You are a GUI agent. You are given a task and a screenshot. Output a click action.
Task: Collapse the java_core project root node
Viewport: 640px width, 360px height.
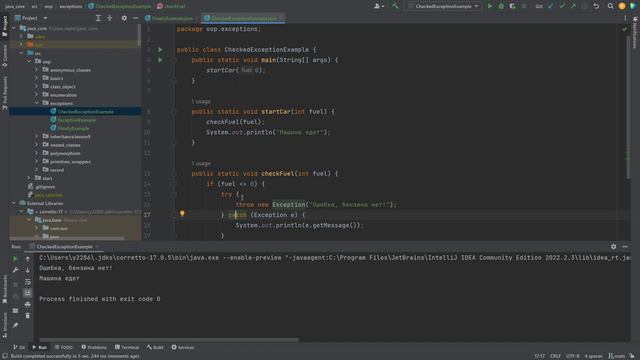14,29
